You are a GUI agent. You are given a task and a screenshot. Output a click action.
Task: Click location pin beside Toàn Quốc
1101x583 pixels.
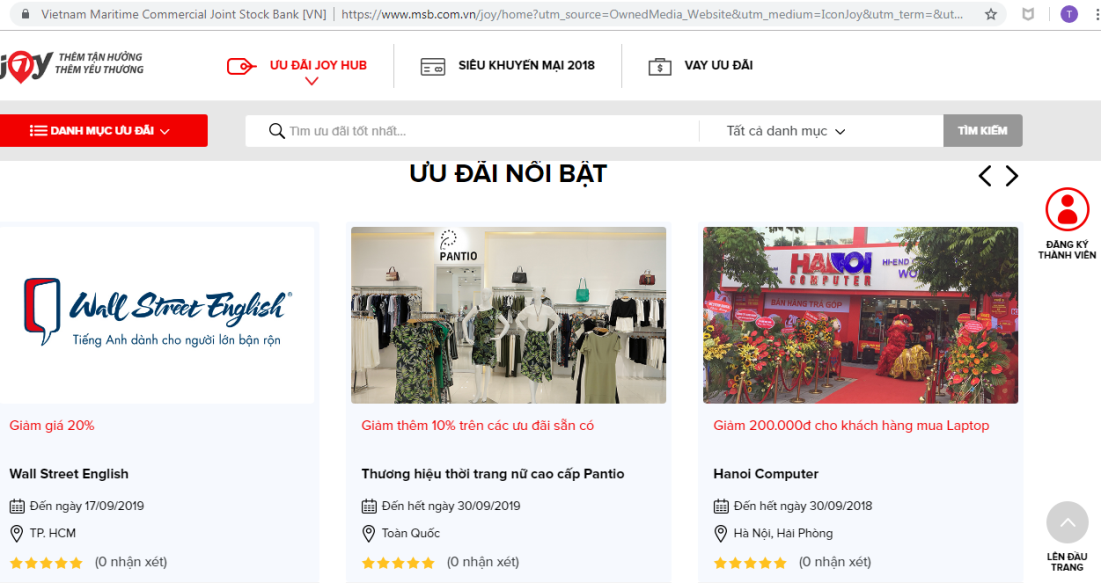point(369,534)
